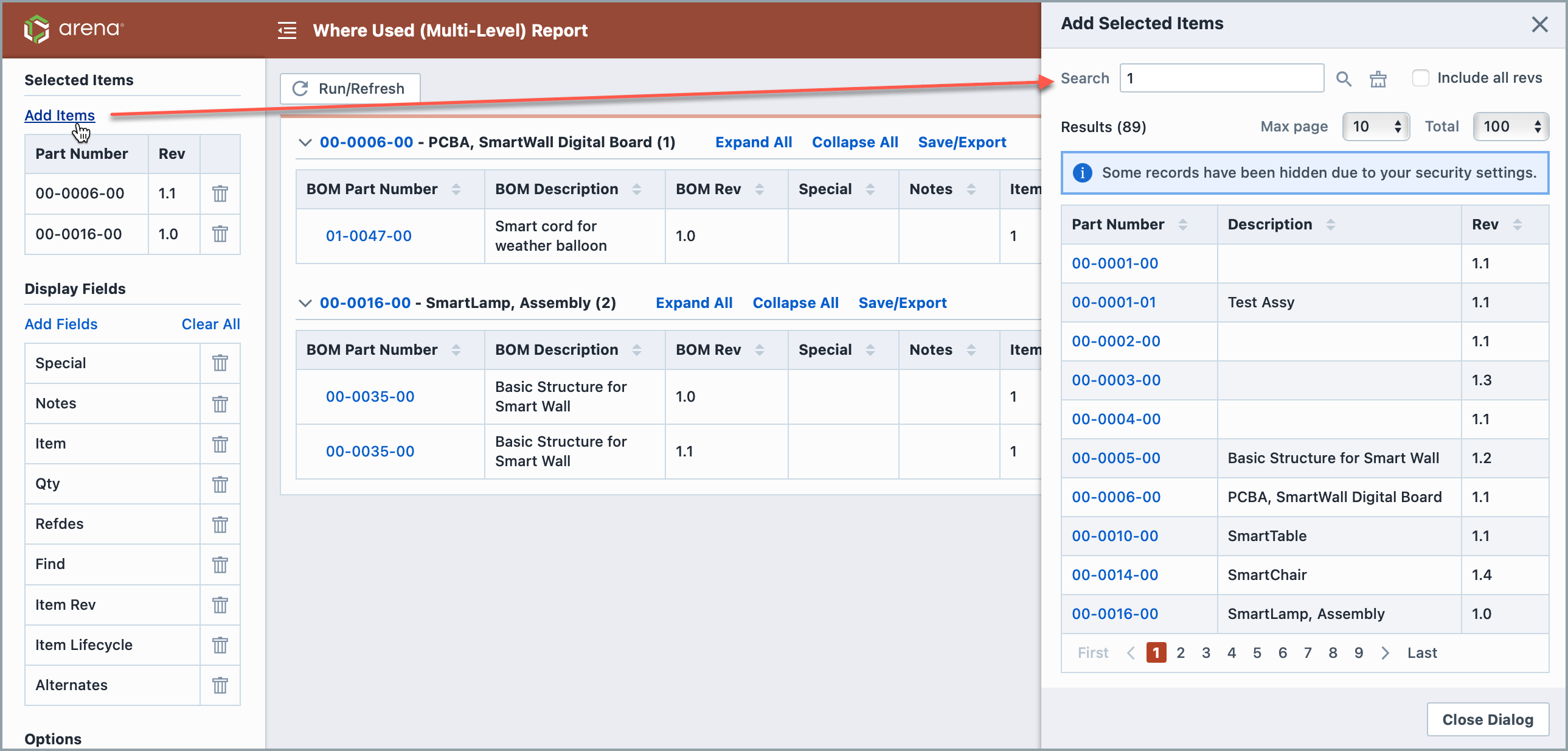Select the 'Smart cord for weather balloon' cell
The image size is (1568, 751).
click(x=574, y=236)
